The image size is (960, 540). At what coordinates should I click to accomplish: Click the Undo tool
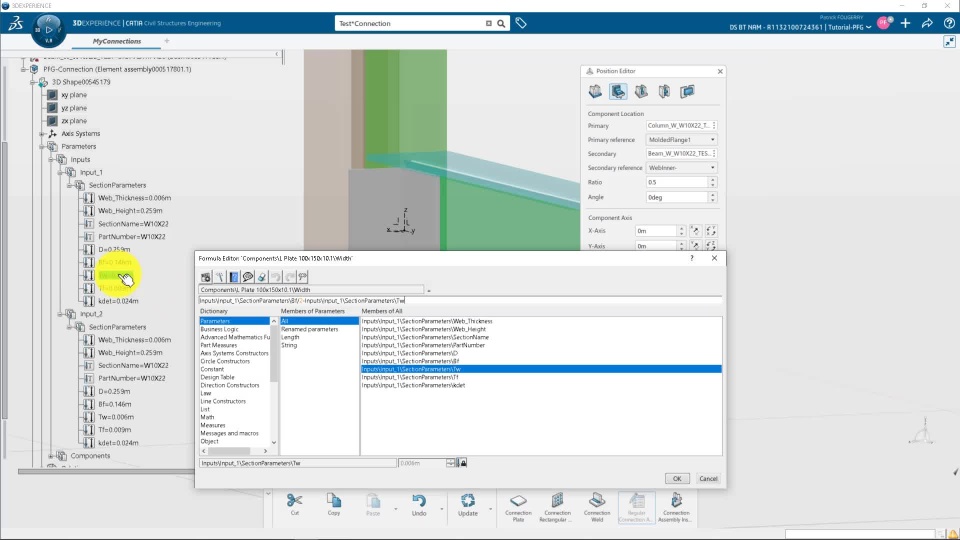click(x=419, y=505)
